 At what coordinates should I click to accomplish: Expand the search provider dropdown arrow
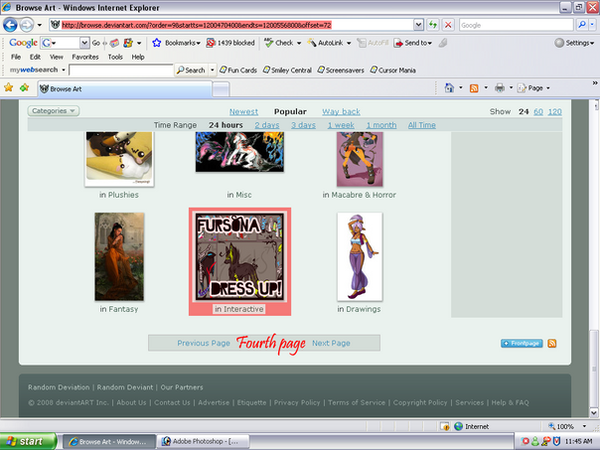tap(592, 25)
